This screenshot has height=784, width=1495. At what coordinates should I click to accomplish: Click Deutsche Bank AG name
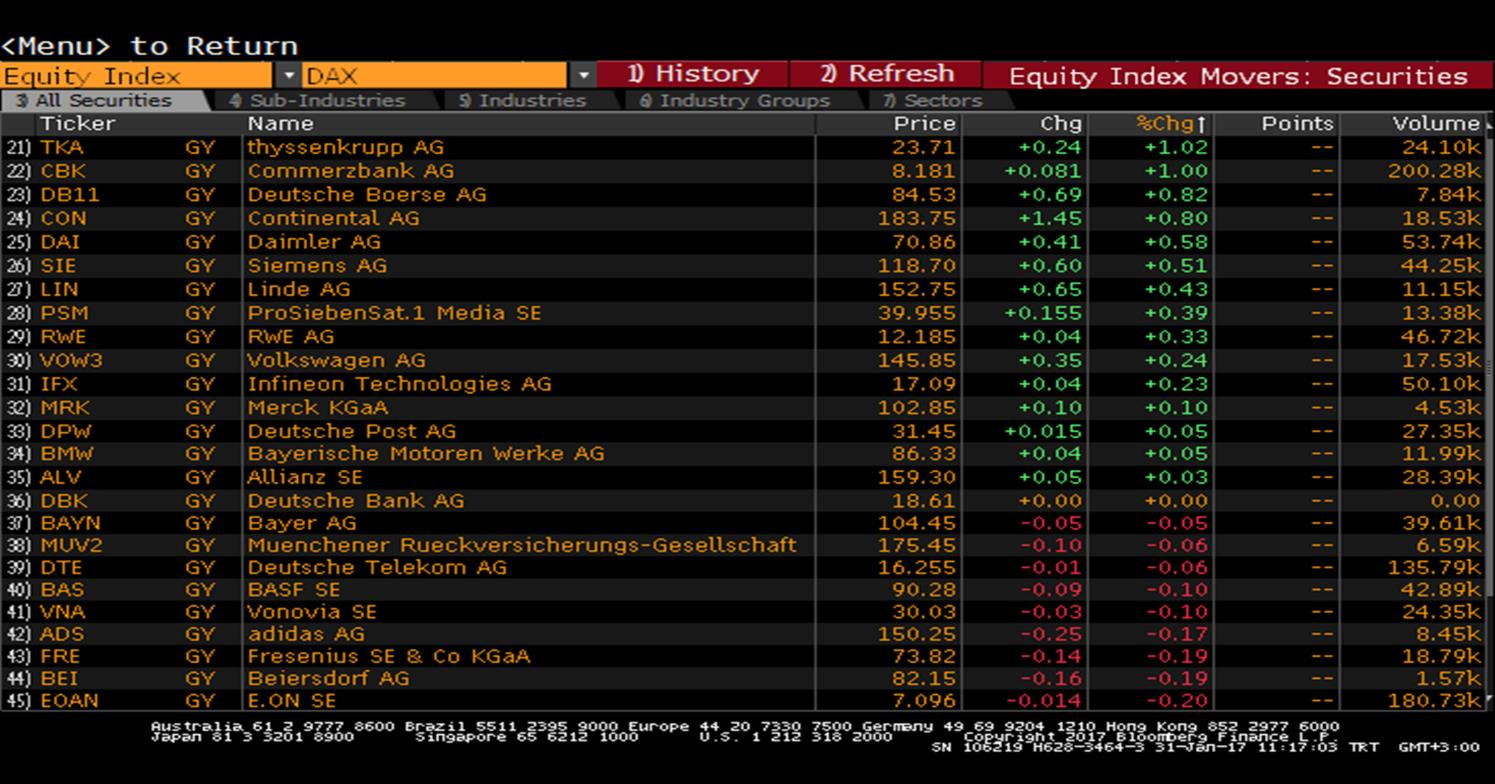coord(355,501)
